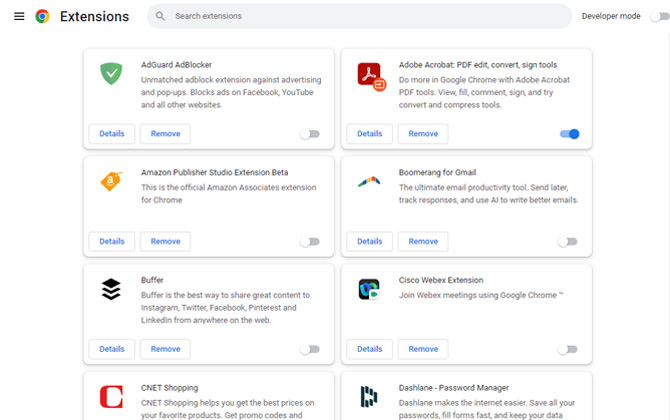Remove the Adobe Acrobat extension

coord(423,134)
